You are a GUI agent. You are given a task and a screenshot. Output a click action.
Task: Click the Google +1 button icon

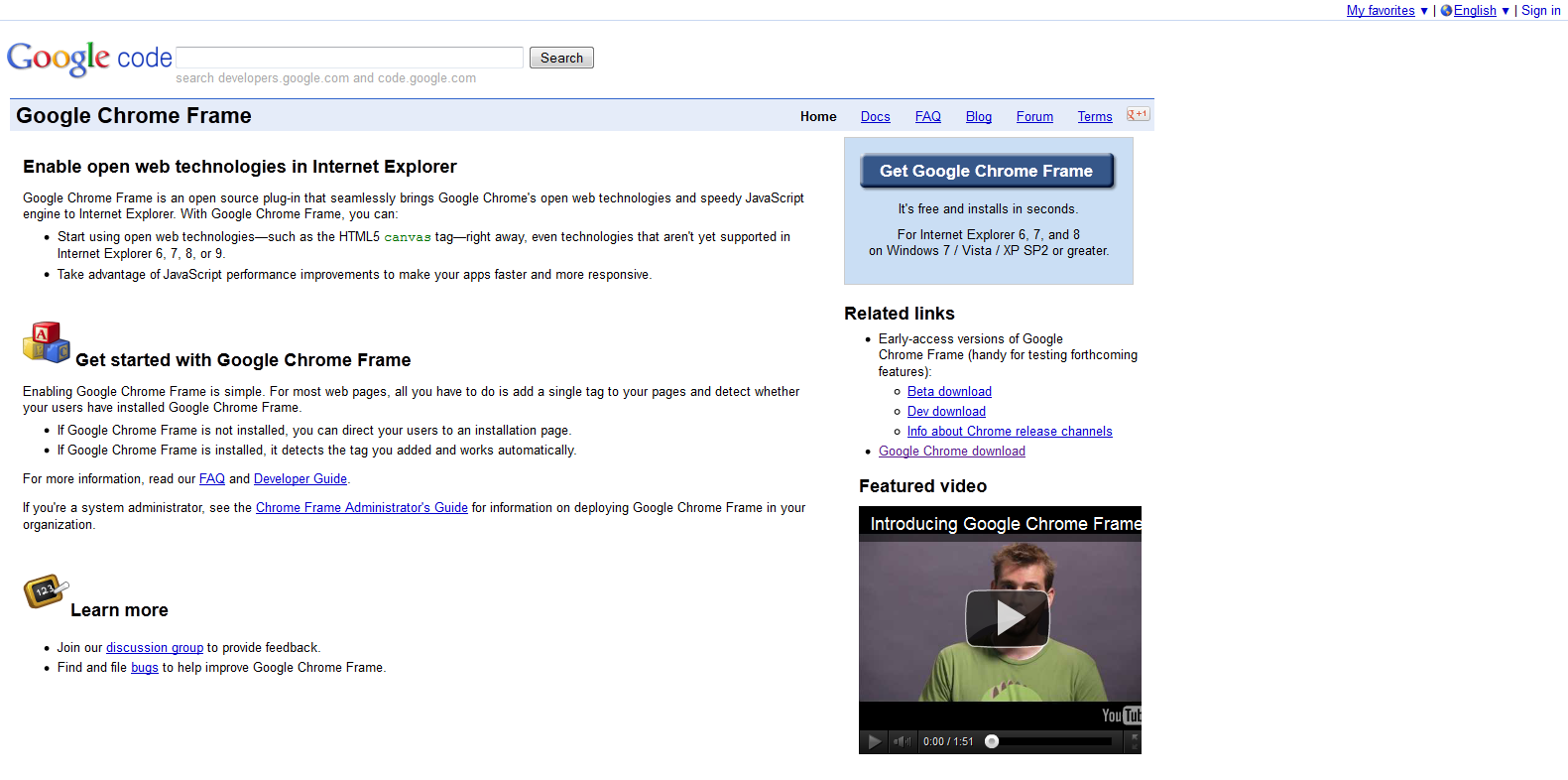(x=1138, y=115)
